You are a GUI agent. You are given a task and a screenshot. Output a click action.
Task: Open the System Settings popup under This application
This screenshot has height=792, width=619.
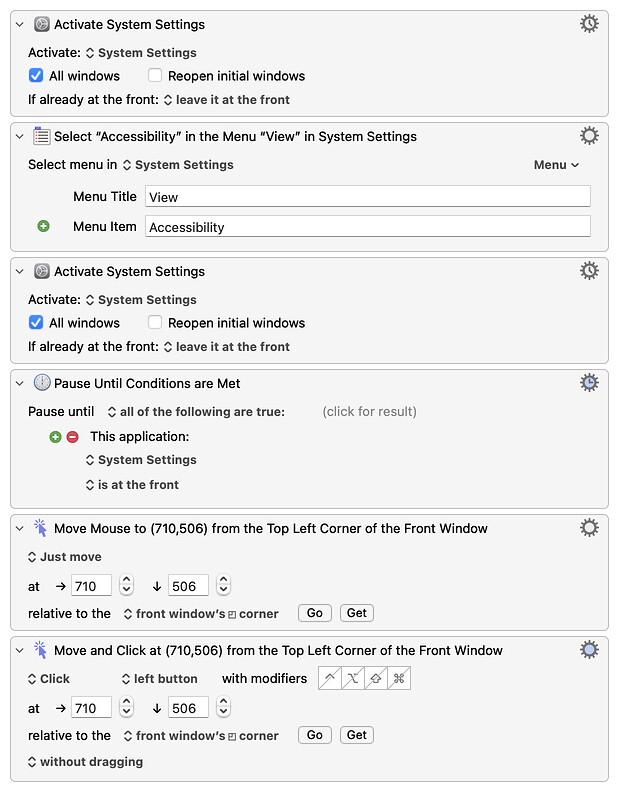click(141, 460)
